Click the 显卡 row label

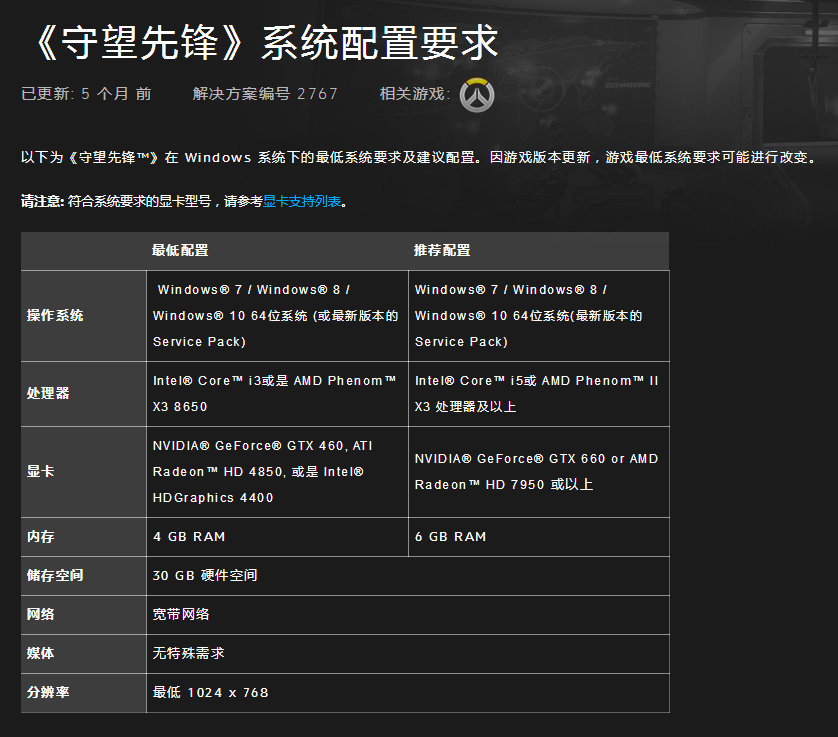[x=41, y=471]
